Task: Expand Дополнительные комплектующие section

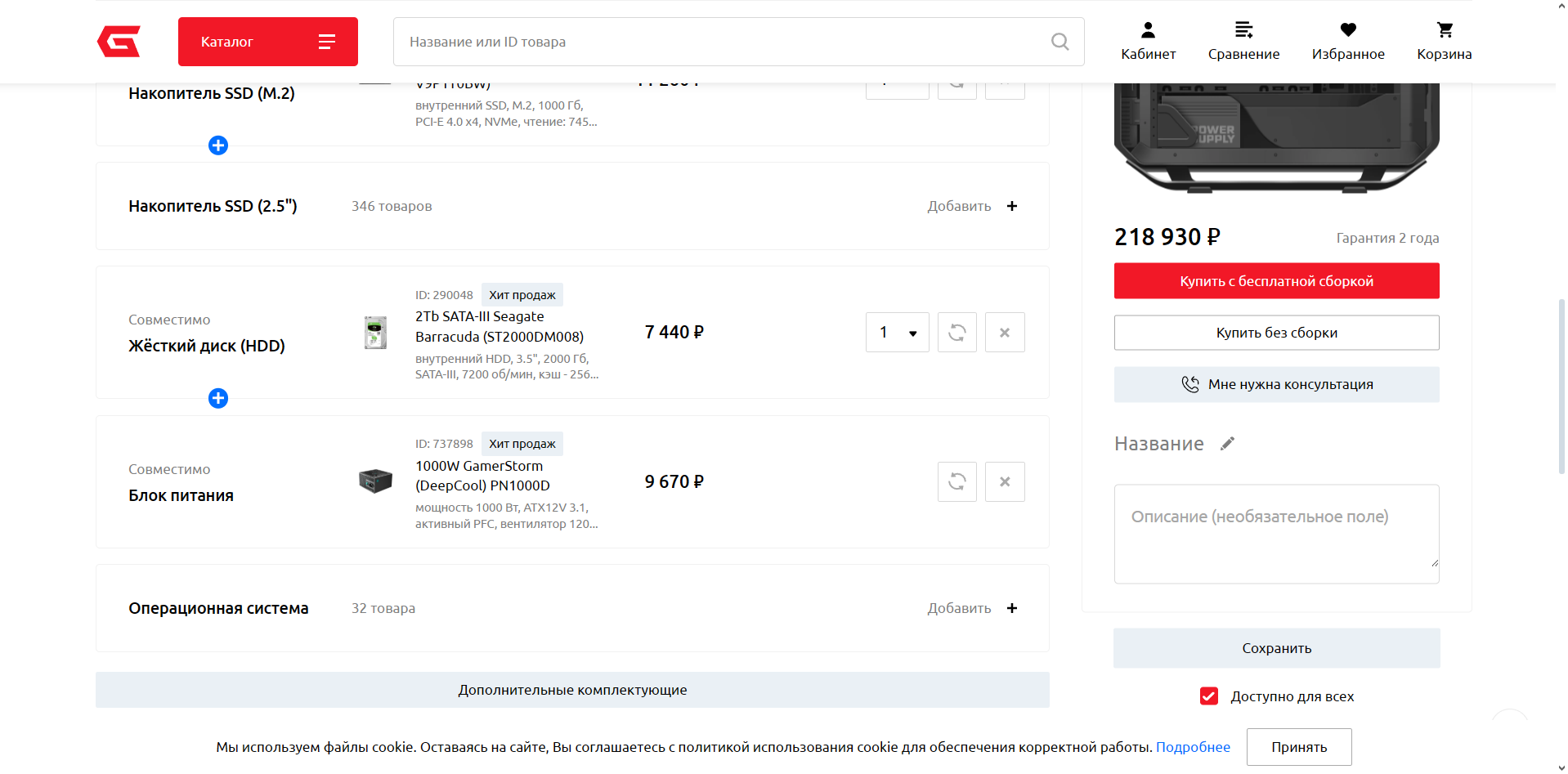Action: 572,690
